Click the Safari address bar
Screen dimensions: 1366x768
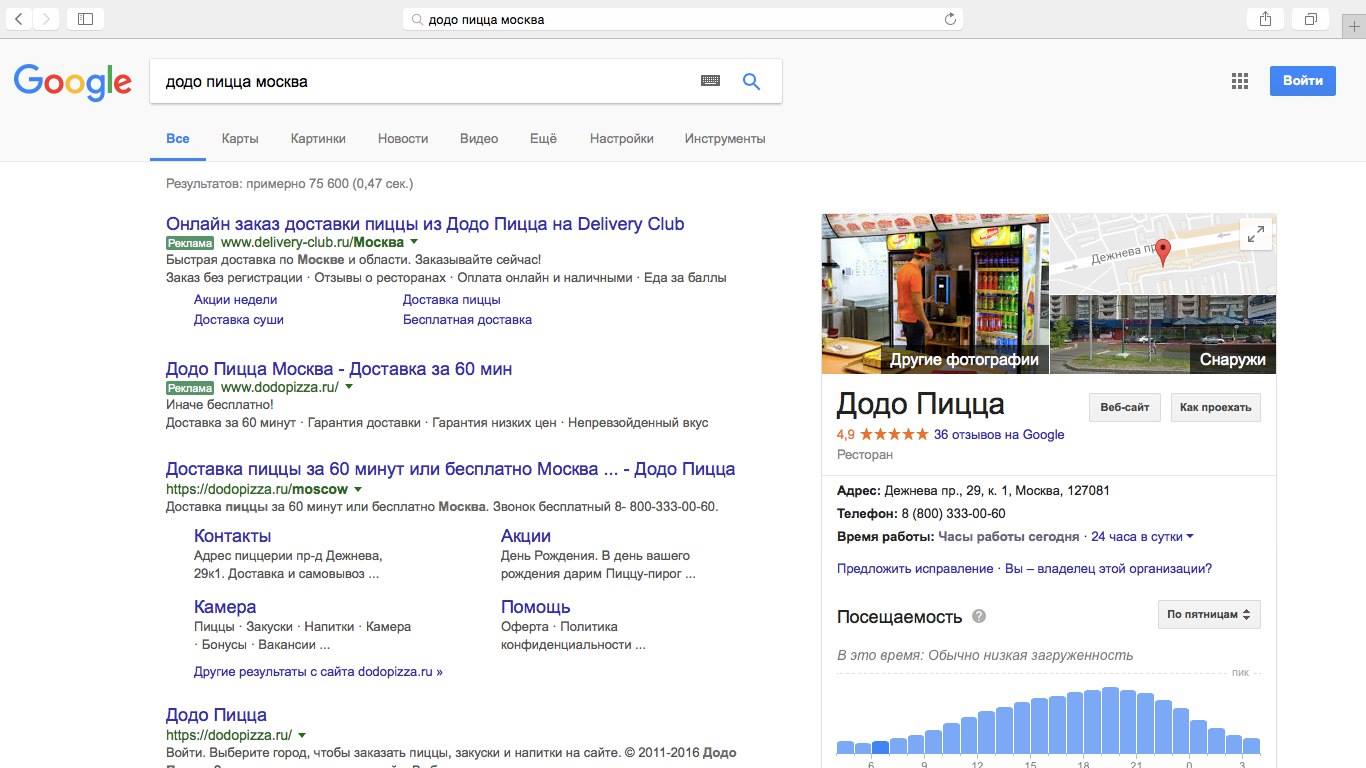[x=683, y=19]
